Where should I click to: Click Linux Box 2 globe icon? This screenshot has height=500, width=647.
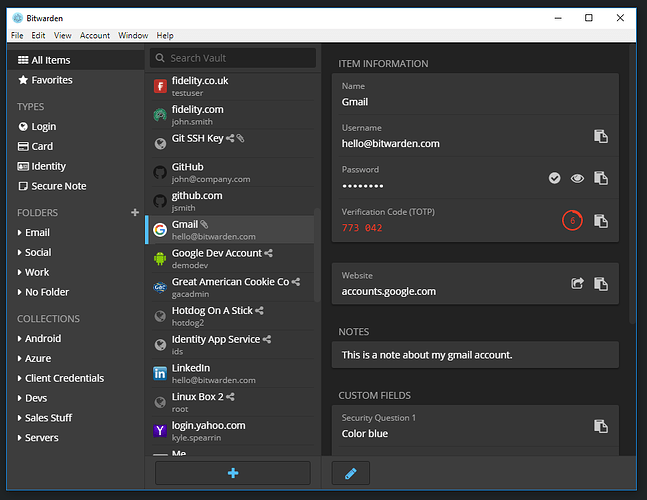click(x=160, y=402)
